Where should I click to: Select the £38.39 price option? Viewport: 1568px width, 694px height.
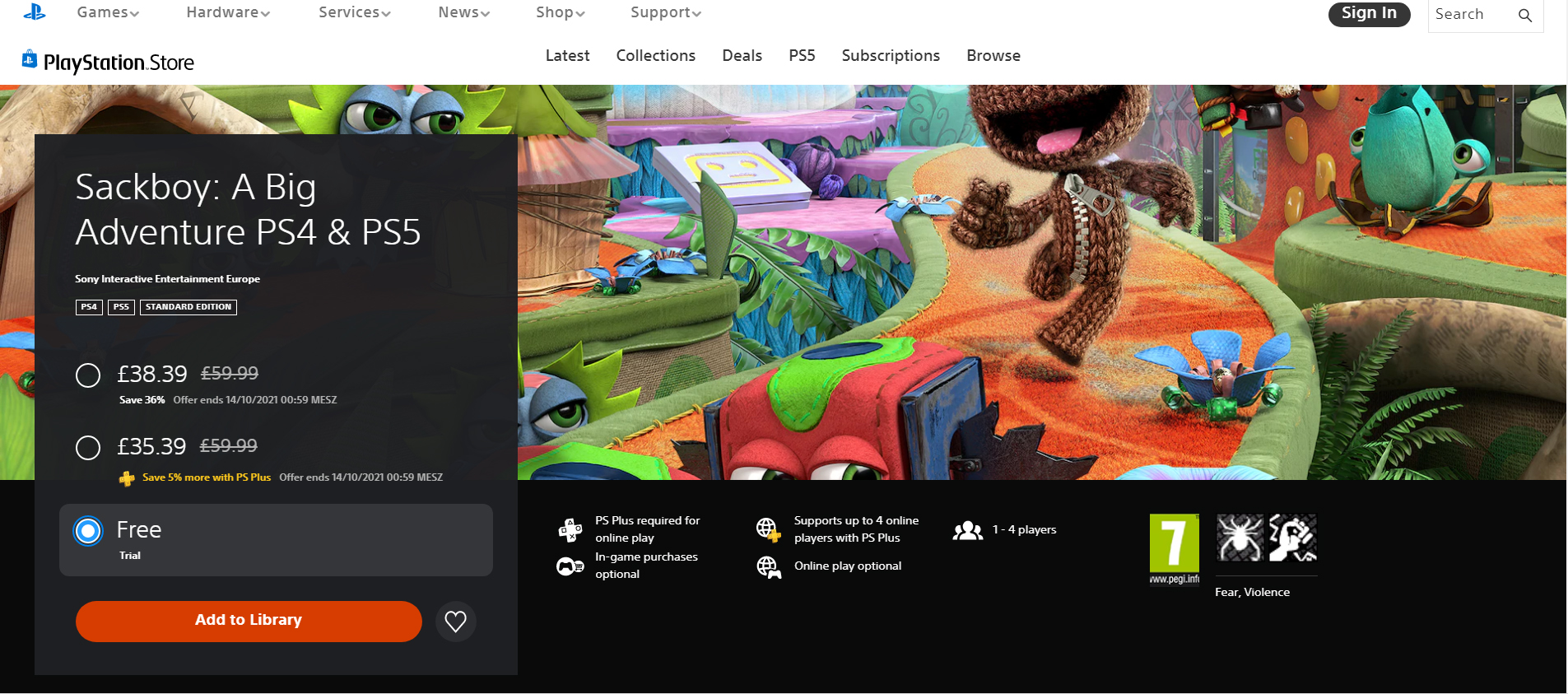point(88,375)
